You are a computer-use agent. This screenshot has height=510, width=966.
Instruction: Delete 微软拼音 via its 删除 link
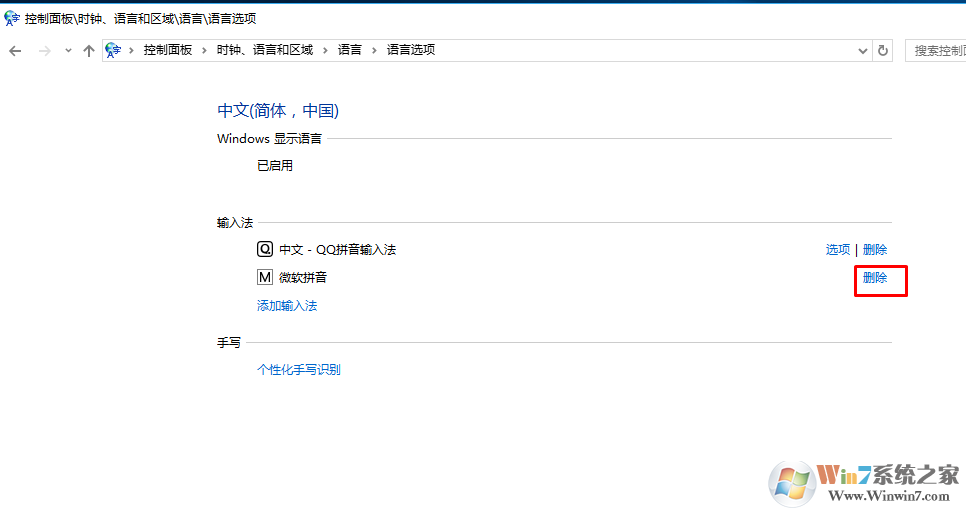tap(875, 278)
